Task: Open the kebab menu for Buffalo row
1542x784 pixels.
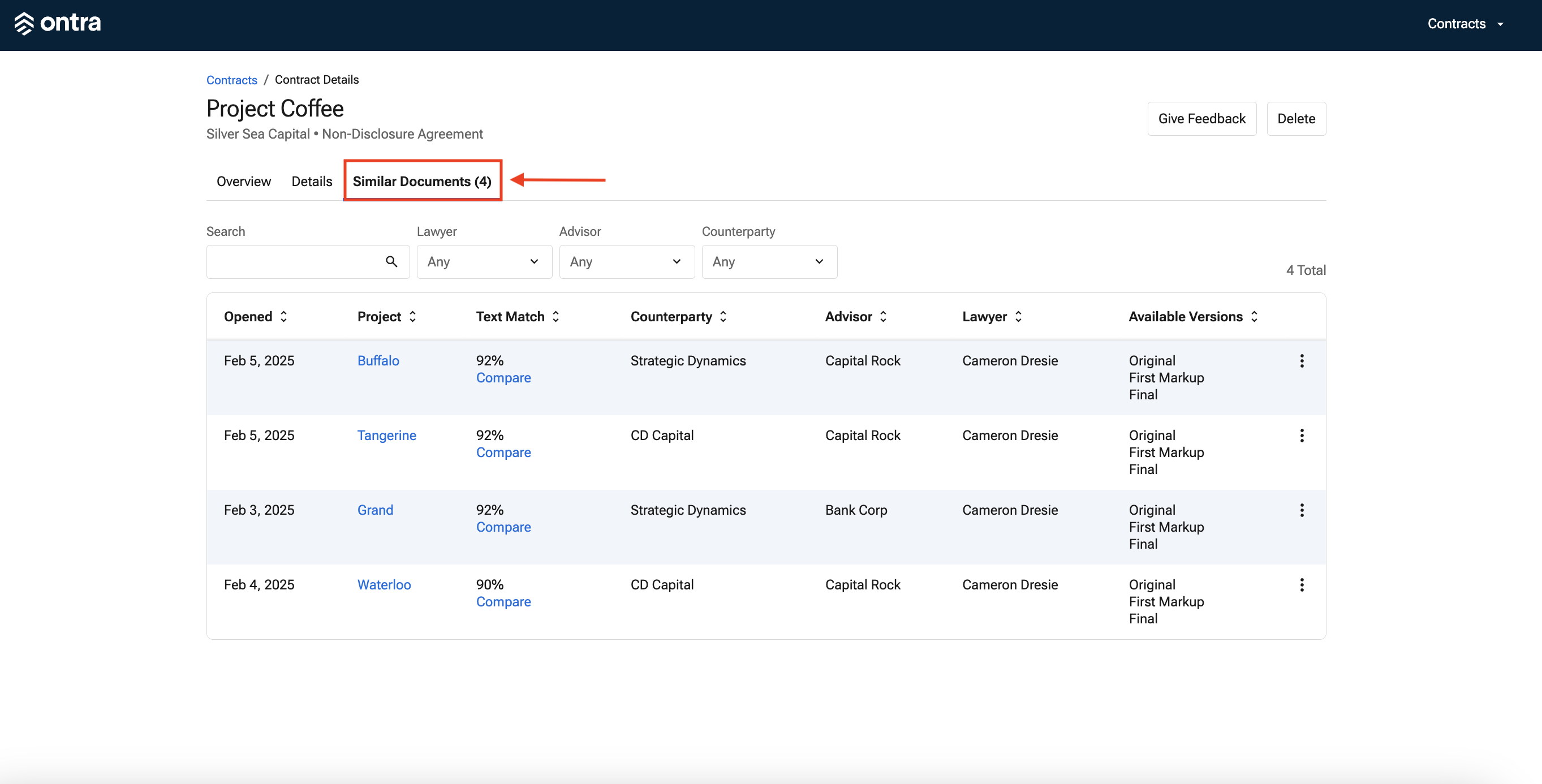Action: click(1302, 361)
